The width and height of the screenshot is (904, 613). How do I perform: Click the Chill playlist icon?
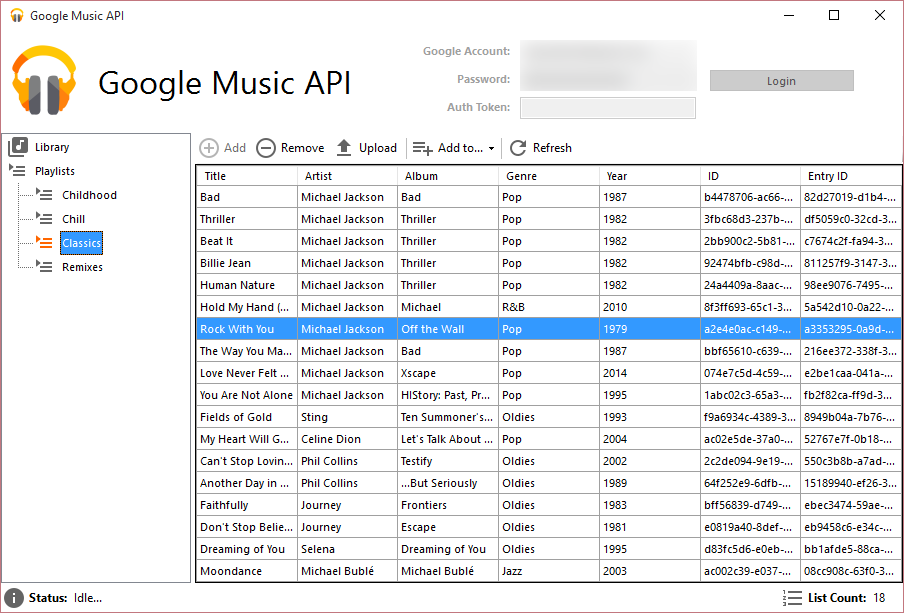click(44, 219)
